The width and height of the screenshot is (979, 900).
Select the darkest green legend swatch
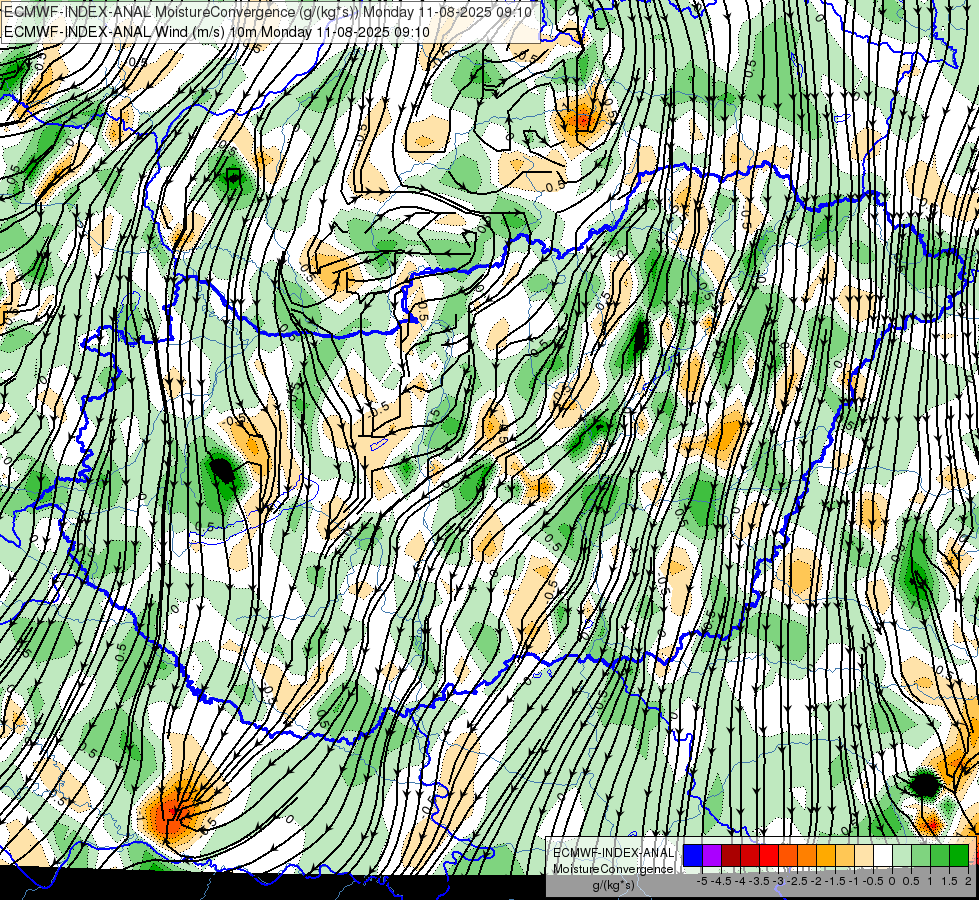959,855
